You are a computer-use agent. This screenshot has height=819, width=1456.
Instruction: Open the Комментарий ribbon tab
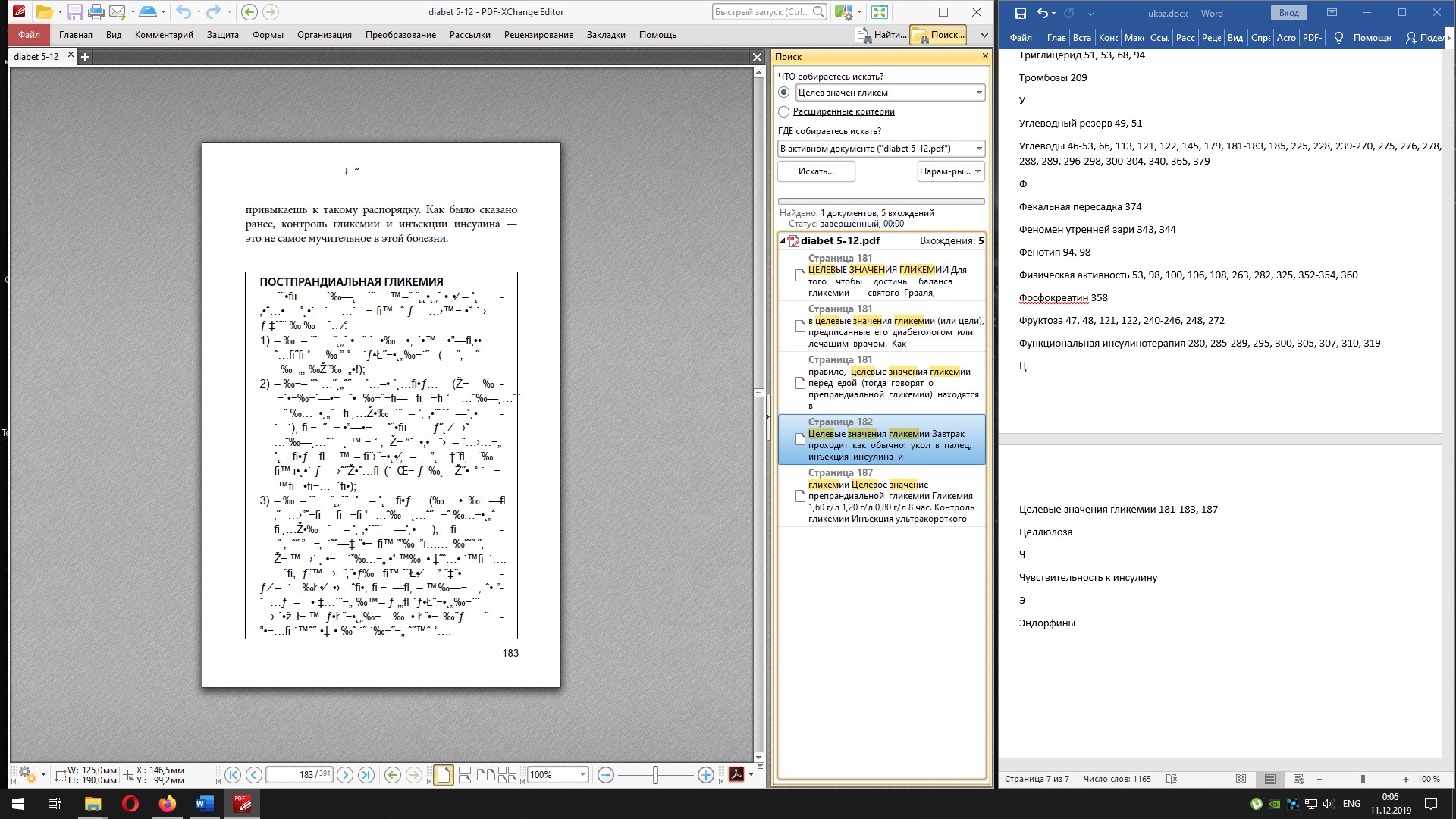(164, 35)
